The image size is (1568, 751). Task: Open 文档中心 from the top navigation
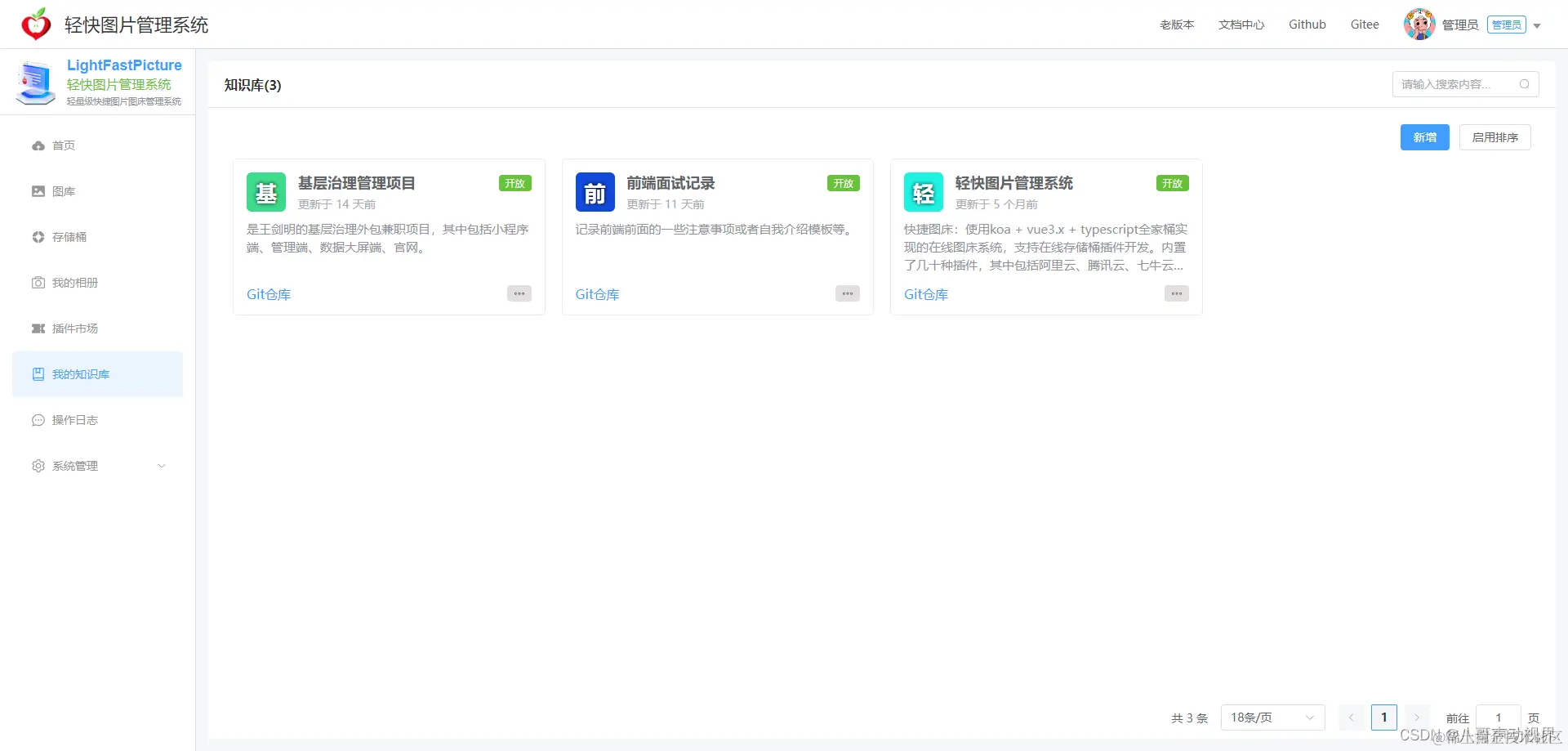[1241, 24]
